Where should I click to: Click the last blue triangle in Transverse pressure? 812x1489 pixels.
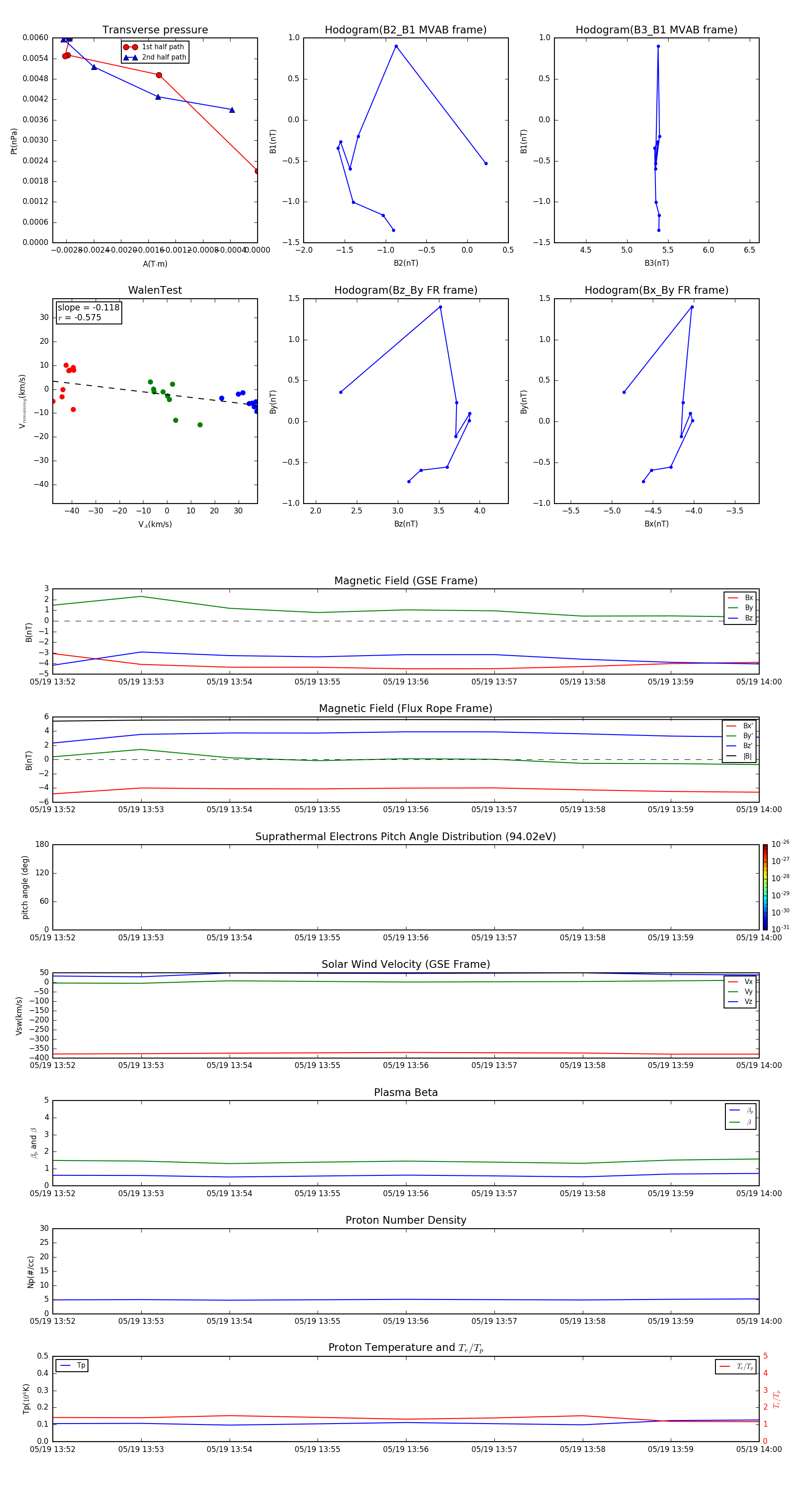point(232,110)
